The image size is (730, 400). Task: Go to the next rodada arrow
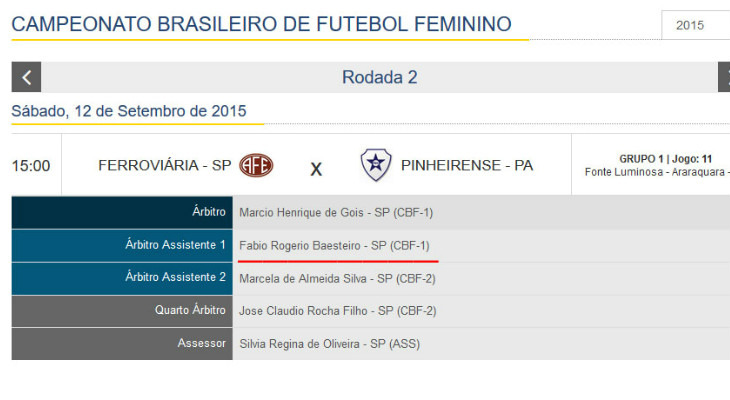[x=724, y=77]
